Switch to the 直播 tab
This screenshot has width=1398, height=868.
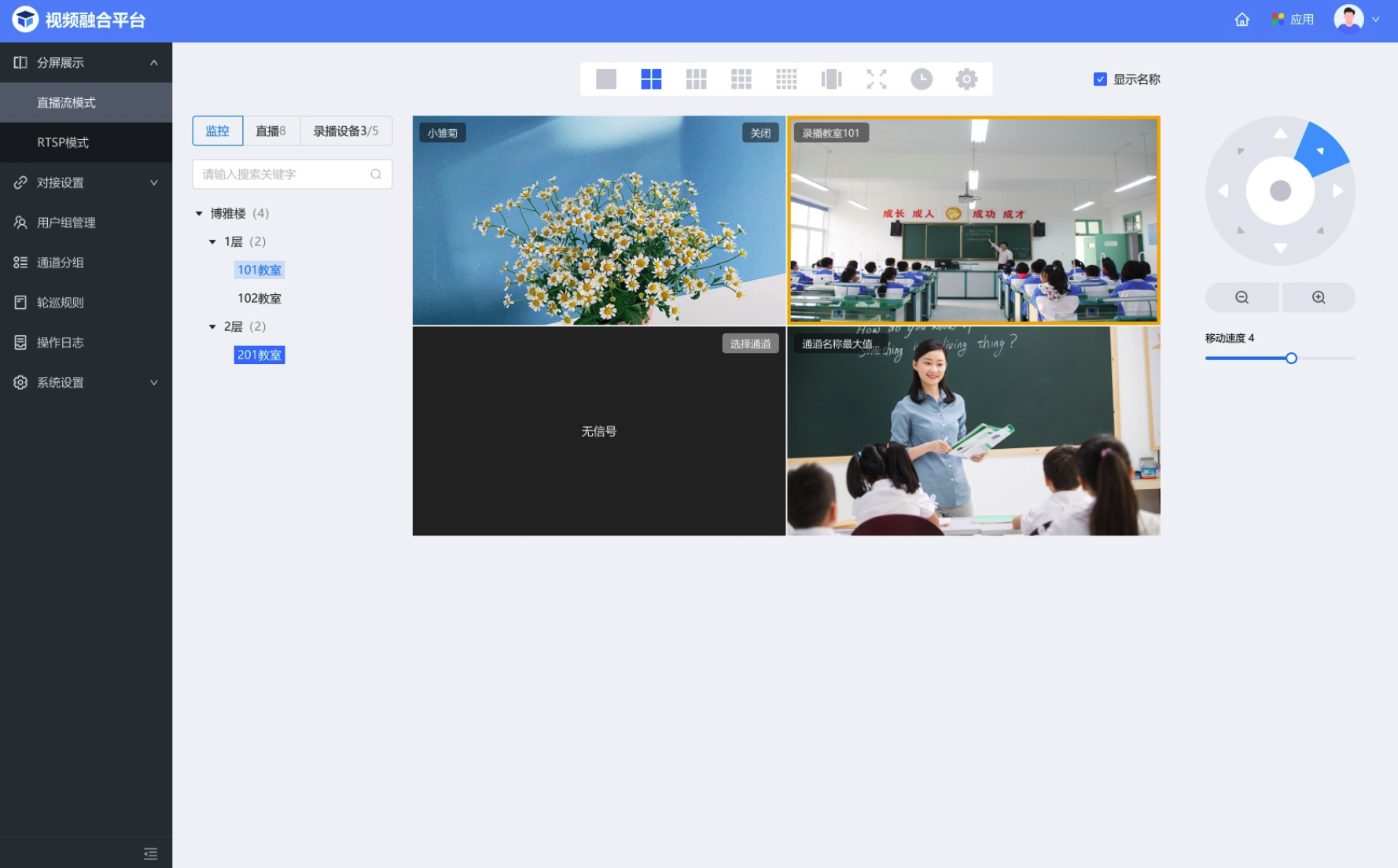point(270,131)
